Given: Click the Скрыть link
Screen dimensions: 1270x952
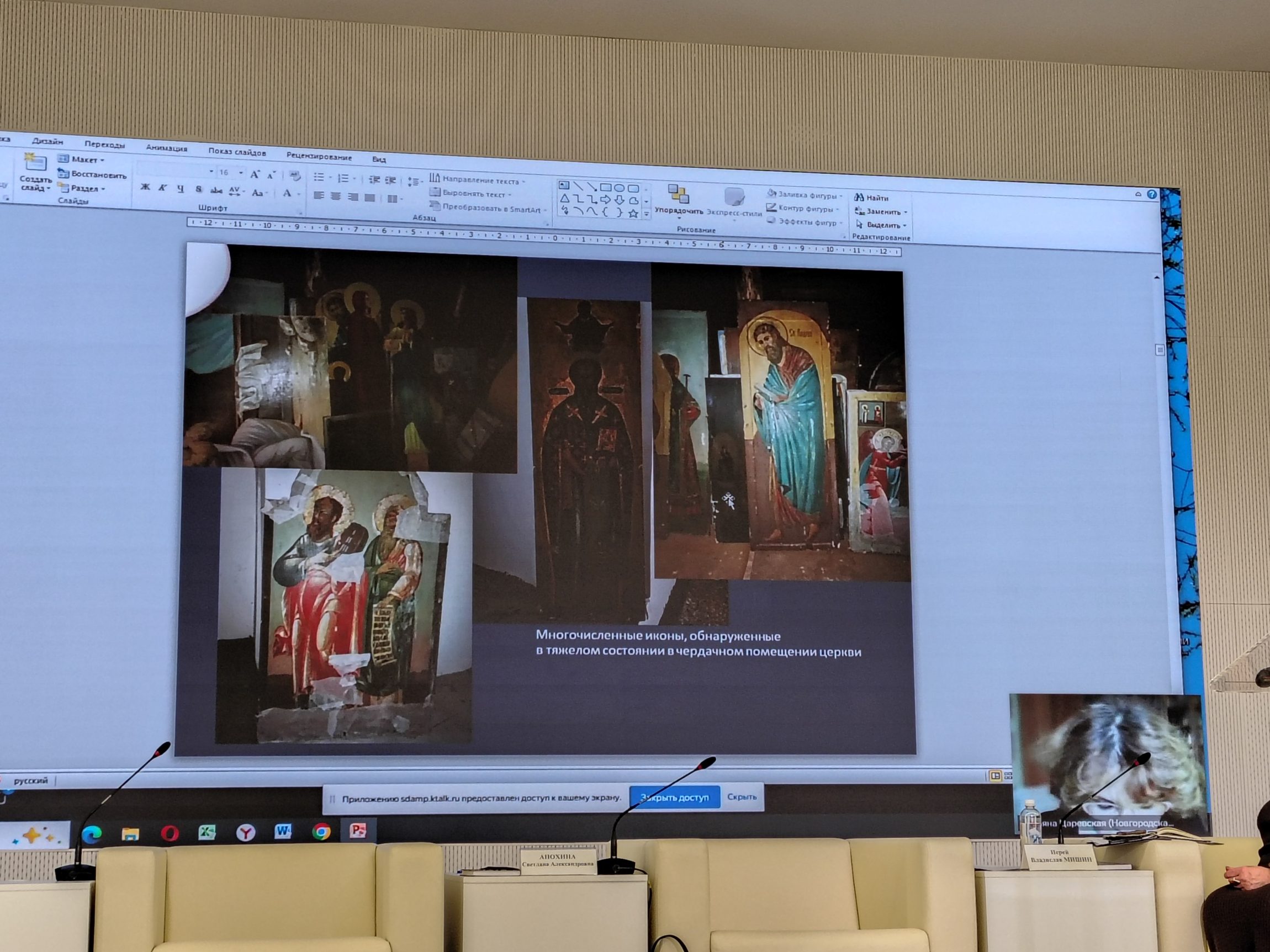Looking at the screenshot, I should 741,797.
